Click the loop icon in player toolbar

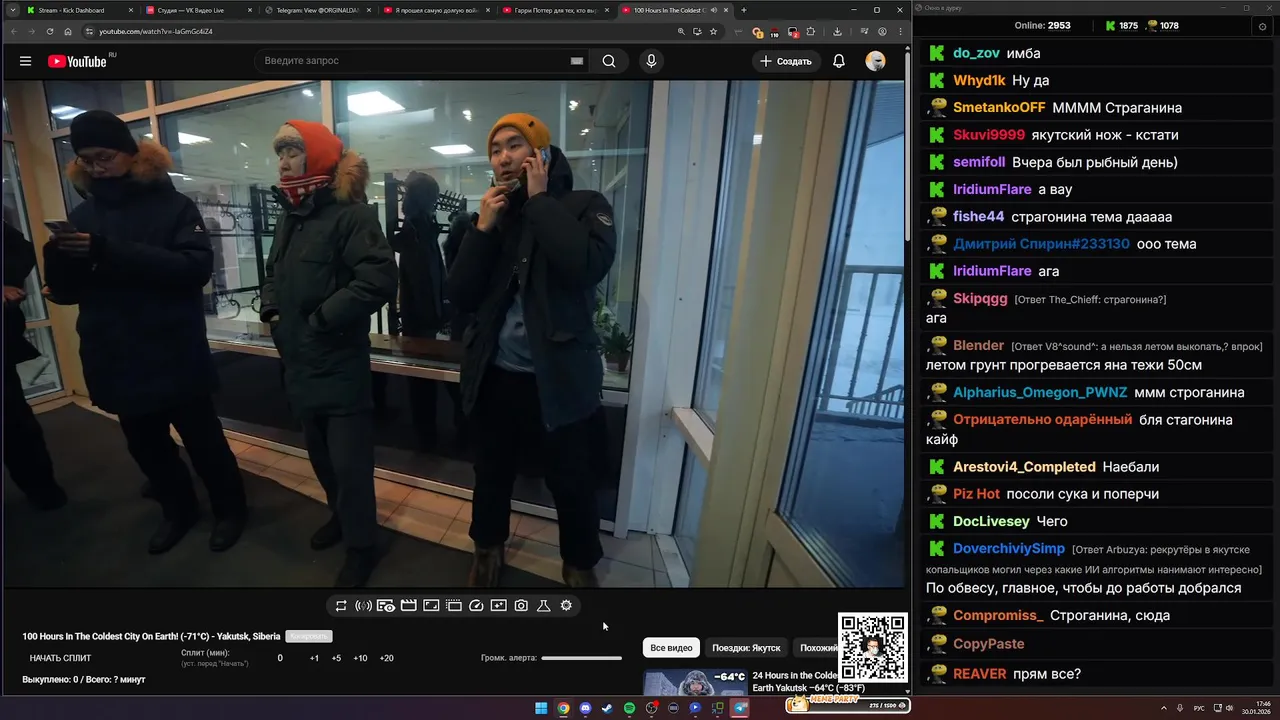[341, 606]
